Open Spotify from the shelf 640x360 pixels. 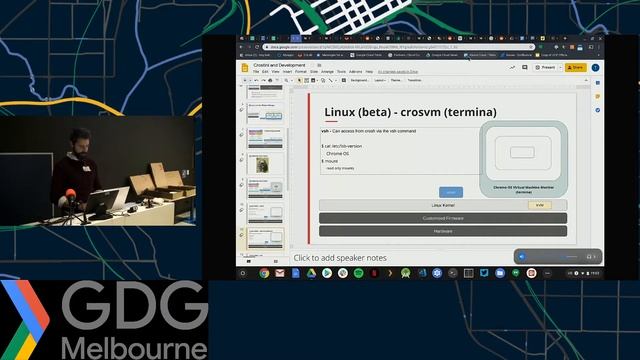tap(358, 273)
